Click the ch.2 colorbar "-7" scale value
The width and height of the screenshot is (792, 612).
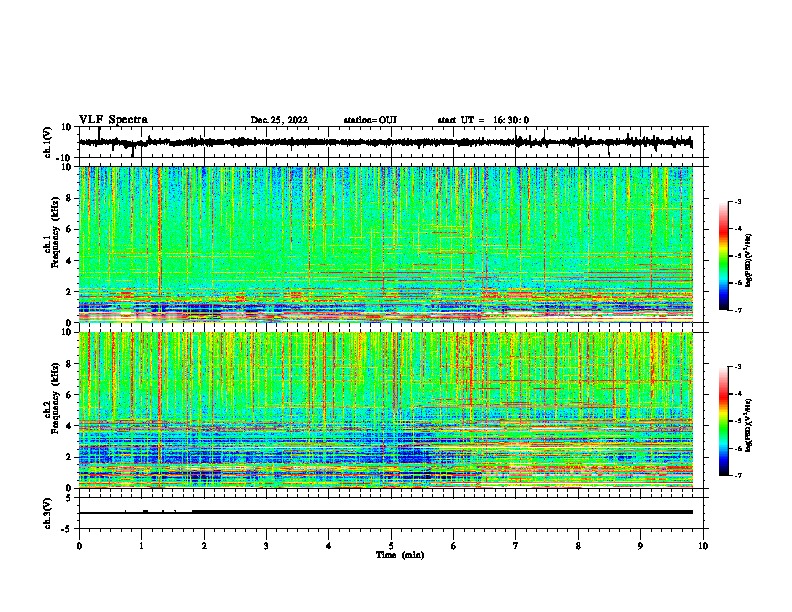pos(738,476)
